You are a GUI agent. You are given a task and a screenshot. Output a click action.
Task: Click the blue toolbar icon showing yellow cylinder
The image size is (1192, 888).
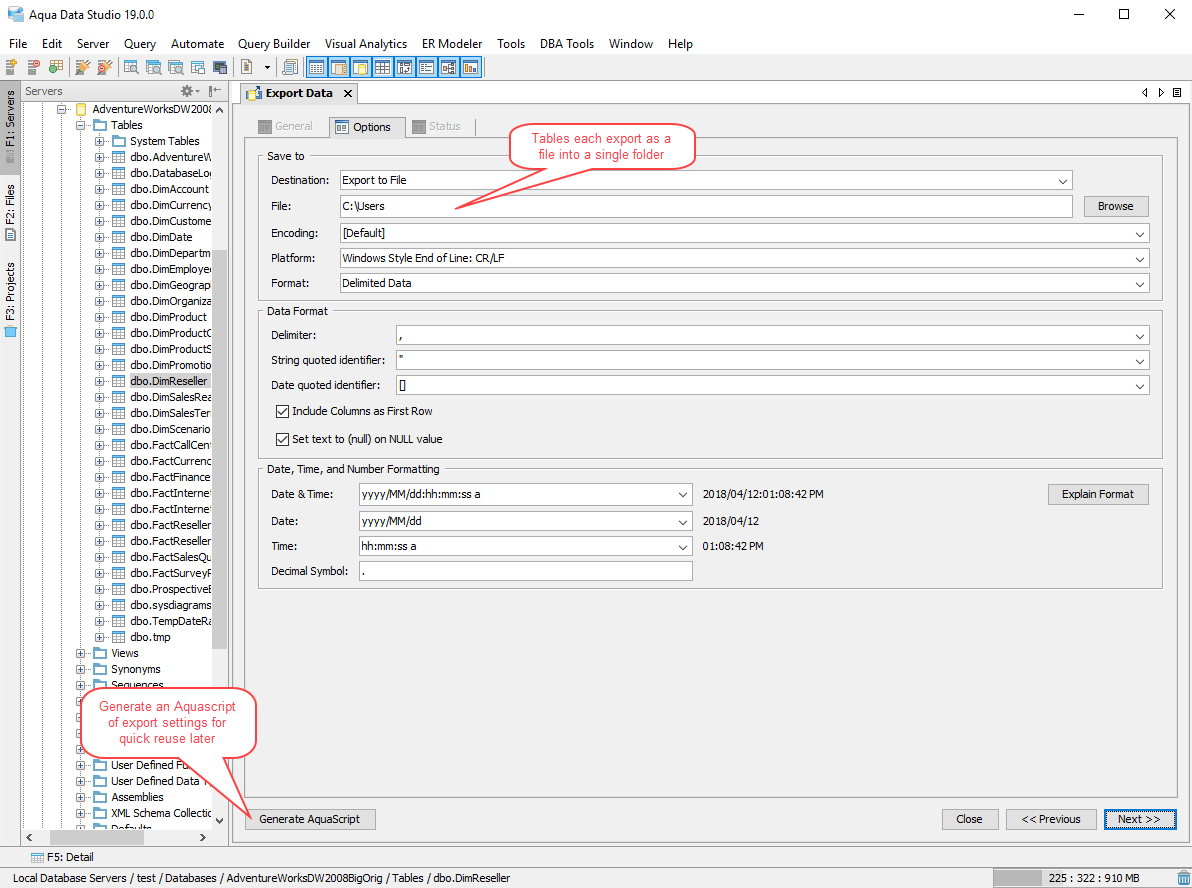pos(360,68)
